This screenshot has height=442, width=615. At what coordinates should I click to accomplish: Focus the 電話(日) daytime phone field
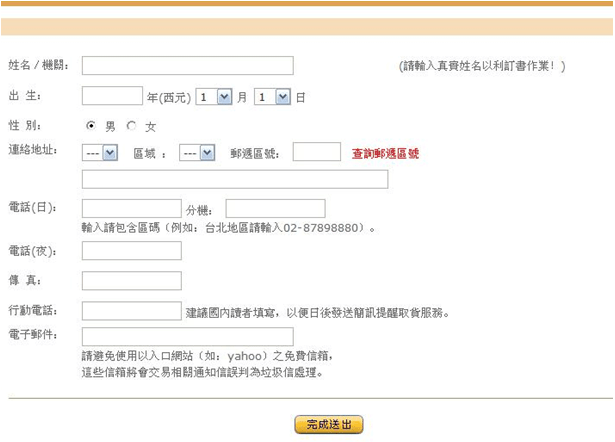click(x=131, y=209)
